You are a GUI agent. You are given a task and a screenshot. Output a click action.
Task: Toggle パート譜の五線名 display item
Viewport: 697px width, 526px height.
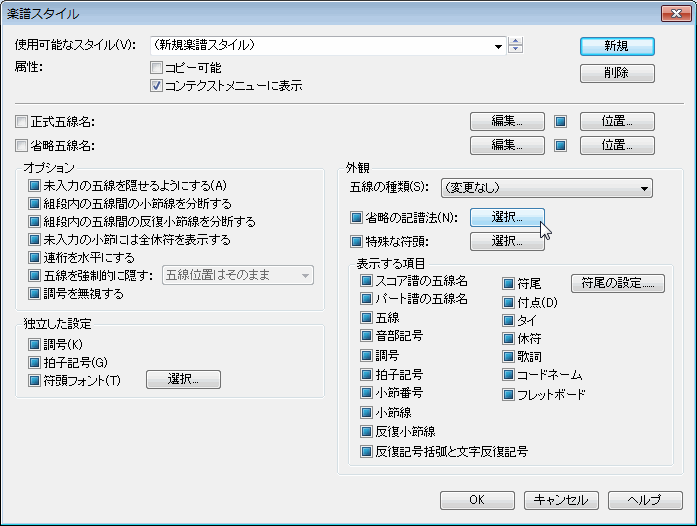point(366,298)
